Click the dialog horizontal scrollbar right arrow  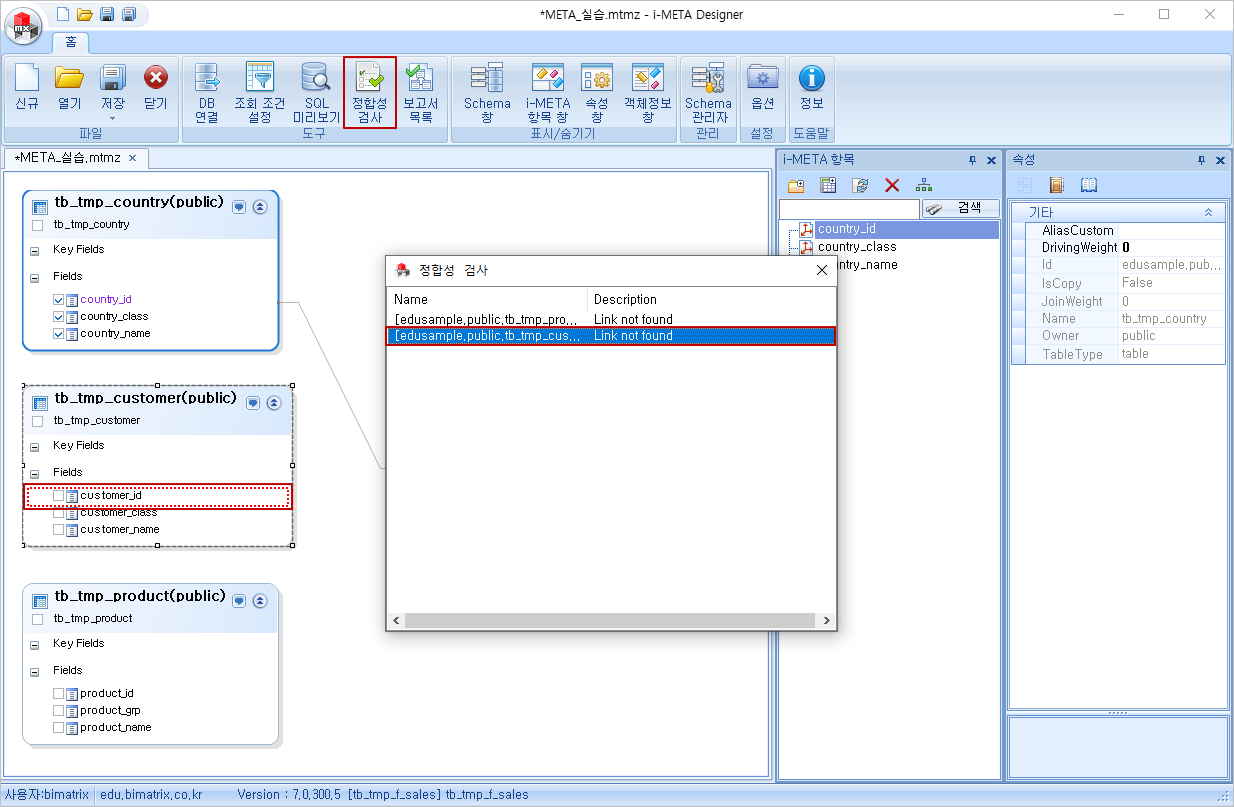pyautogui.click(x=827, y=621)
